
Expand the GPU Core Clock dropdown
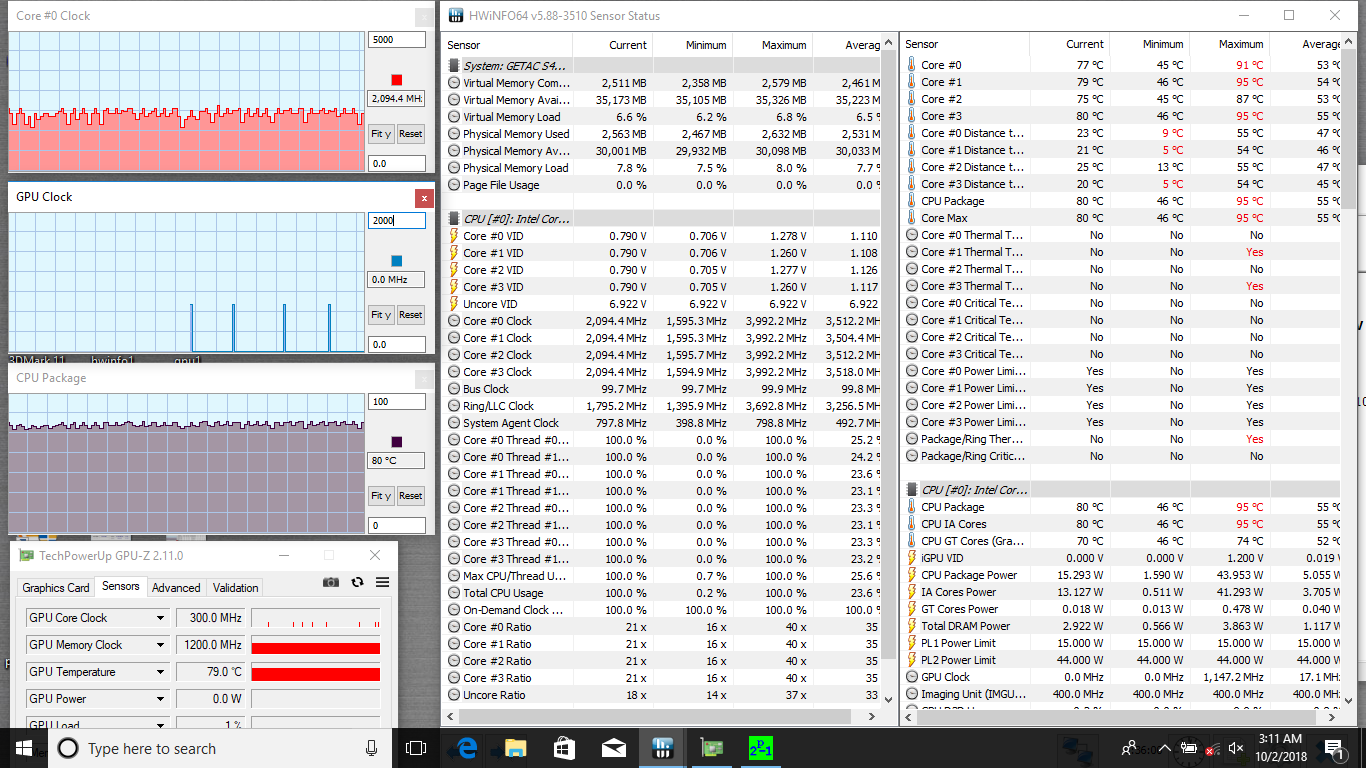click(x=160, y=618)
